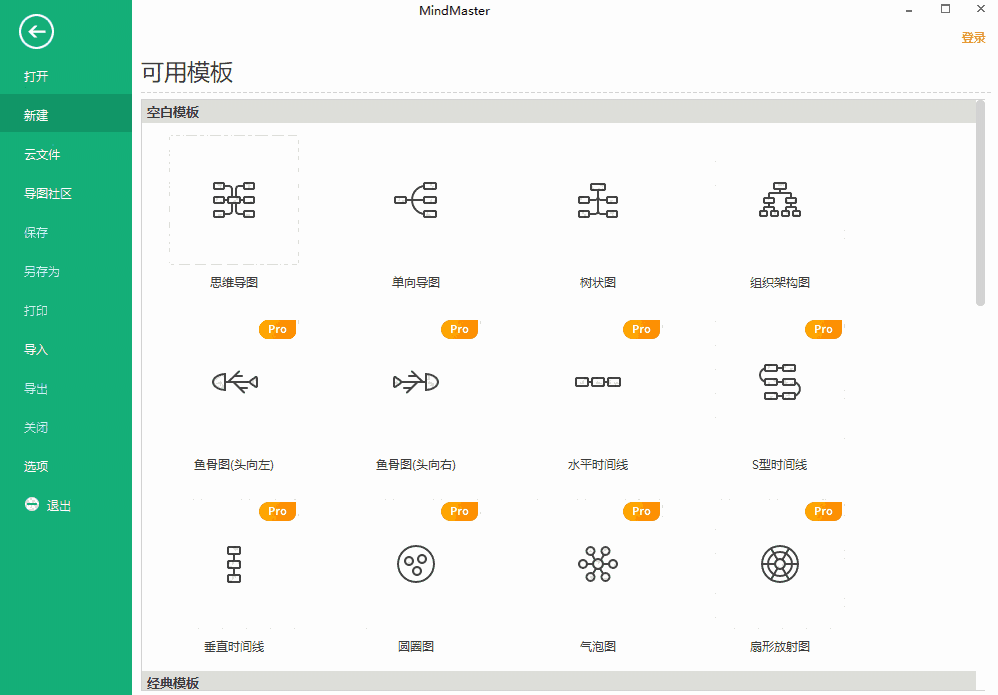Click the Pro badge on 水平时间线
The image size is (998, 695).
pos(642,329)
